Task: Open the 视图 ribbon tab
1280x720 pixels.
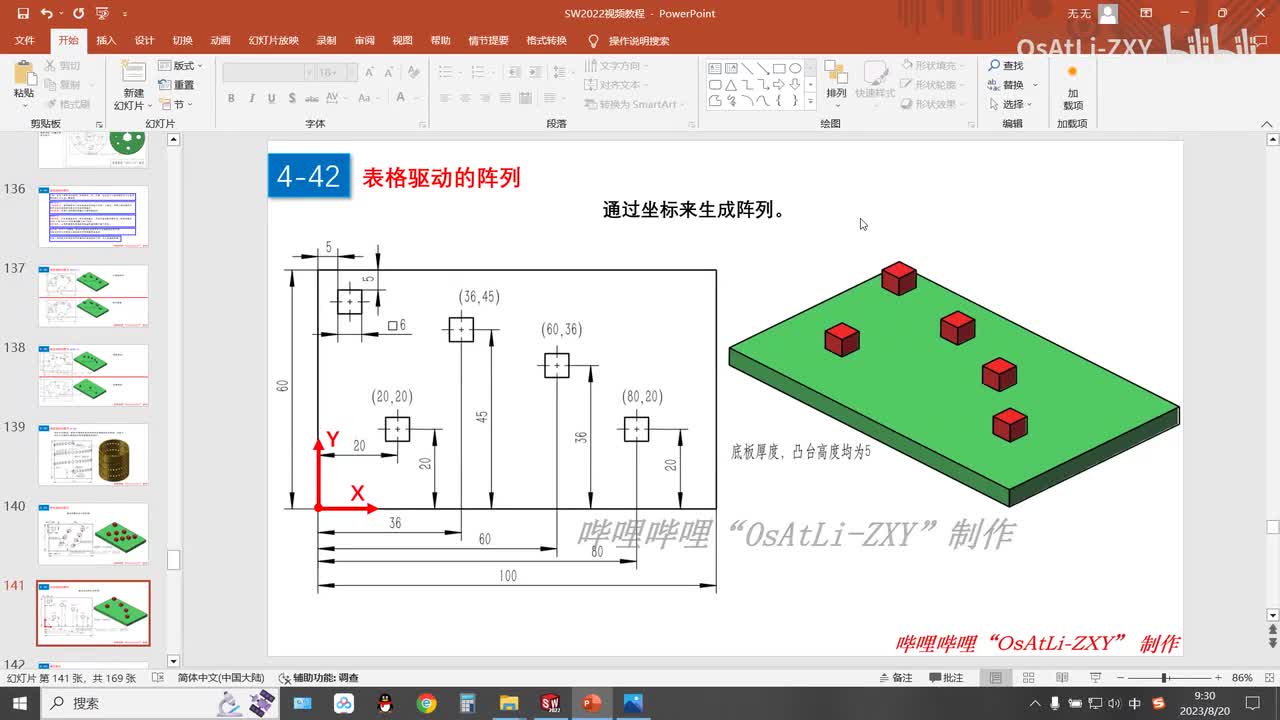Action: tap(402, 41)
